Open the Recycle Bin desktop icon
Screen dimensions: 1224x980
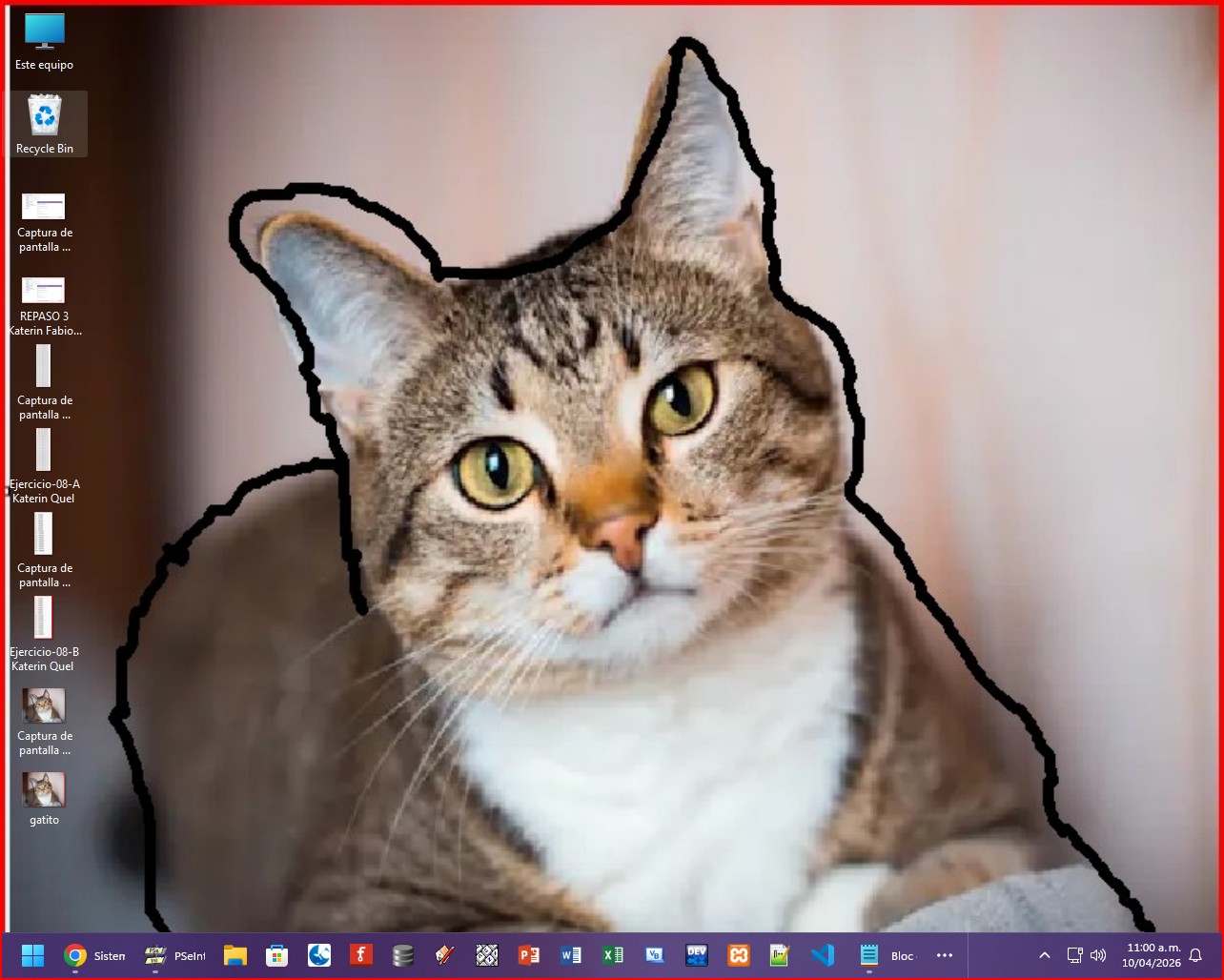point(45,124)
